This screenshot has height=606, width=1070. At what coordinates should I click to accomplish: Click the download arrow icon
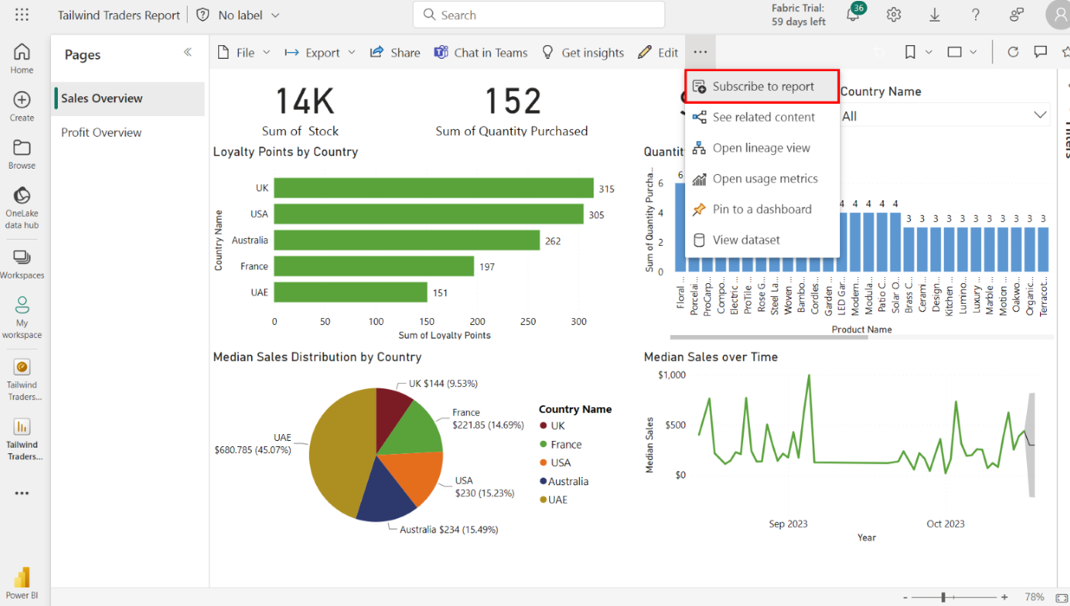935,15
